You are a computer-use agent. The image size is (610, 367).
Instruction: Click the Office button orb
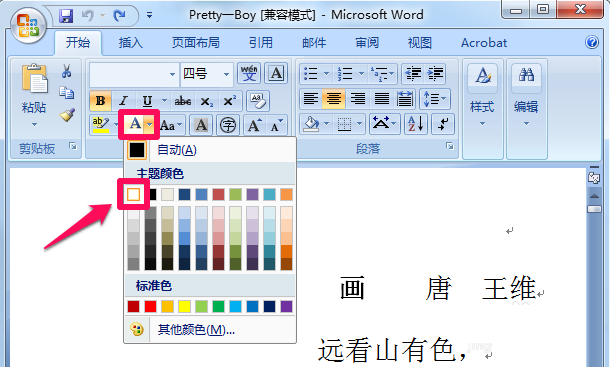28,25
